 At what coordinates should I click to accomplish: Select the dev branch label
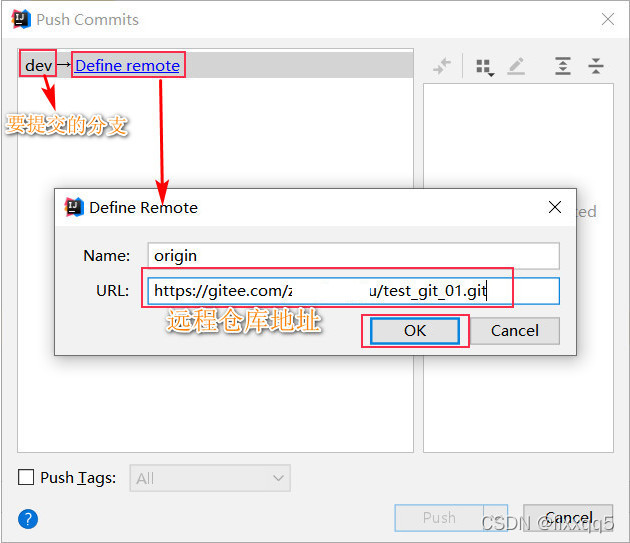[x=39, y=66]
